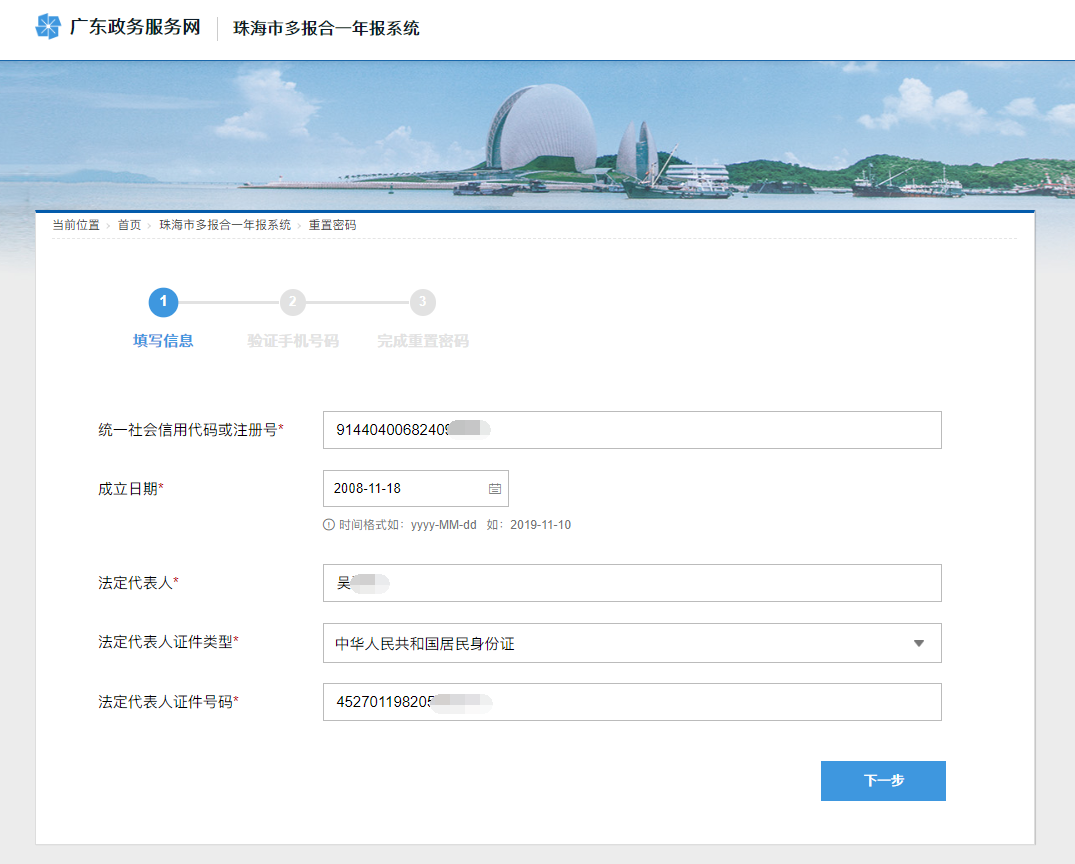The image size is (1075, 864).
Task: Click the info icon beside date format hint
Action: (x=329, y=525)
